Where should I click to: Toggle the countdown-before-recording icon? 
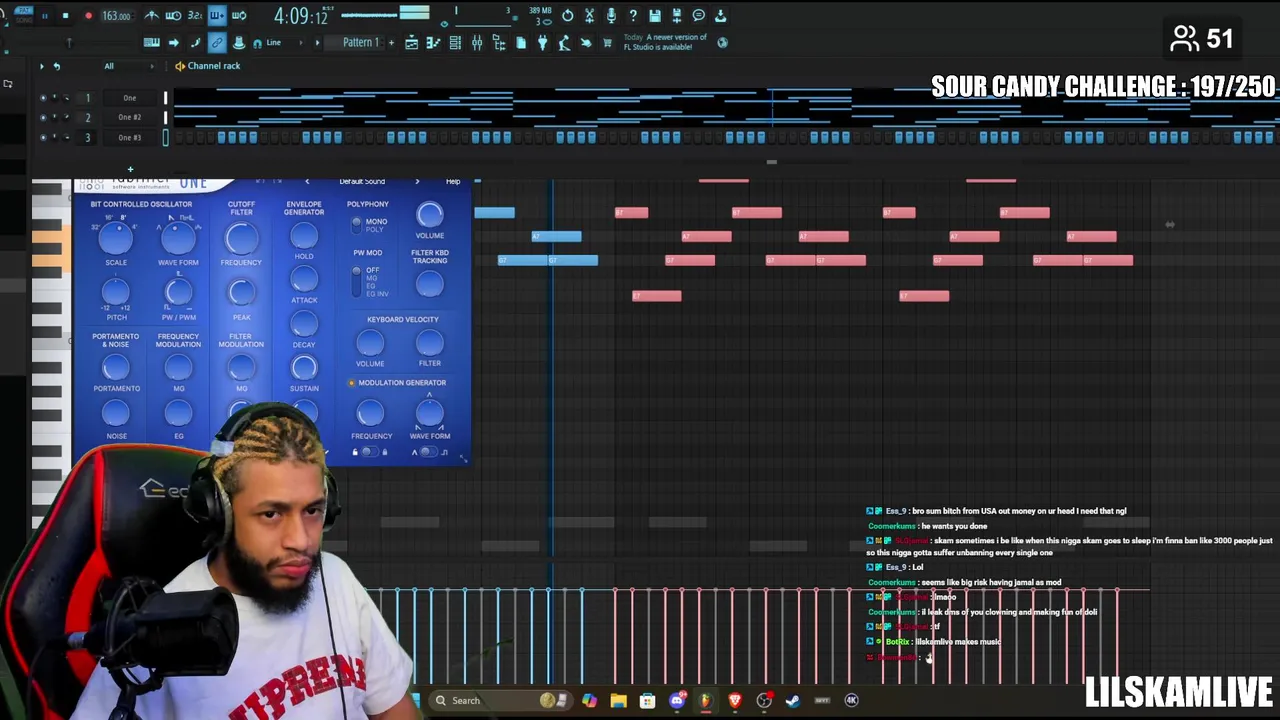(195, 16)
